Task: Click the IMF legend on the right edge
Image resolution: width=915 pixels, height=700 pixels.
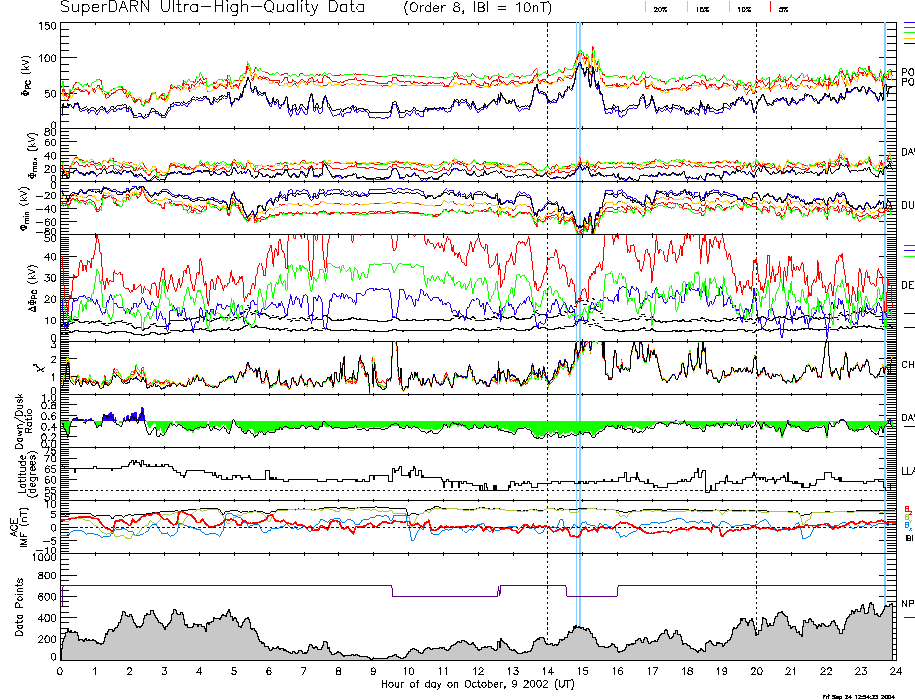Action: click(907, 524)
